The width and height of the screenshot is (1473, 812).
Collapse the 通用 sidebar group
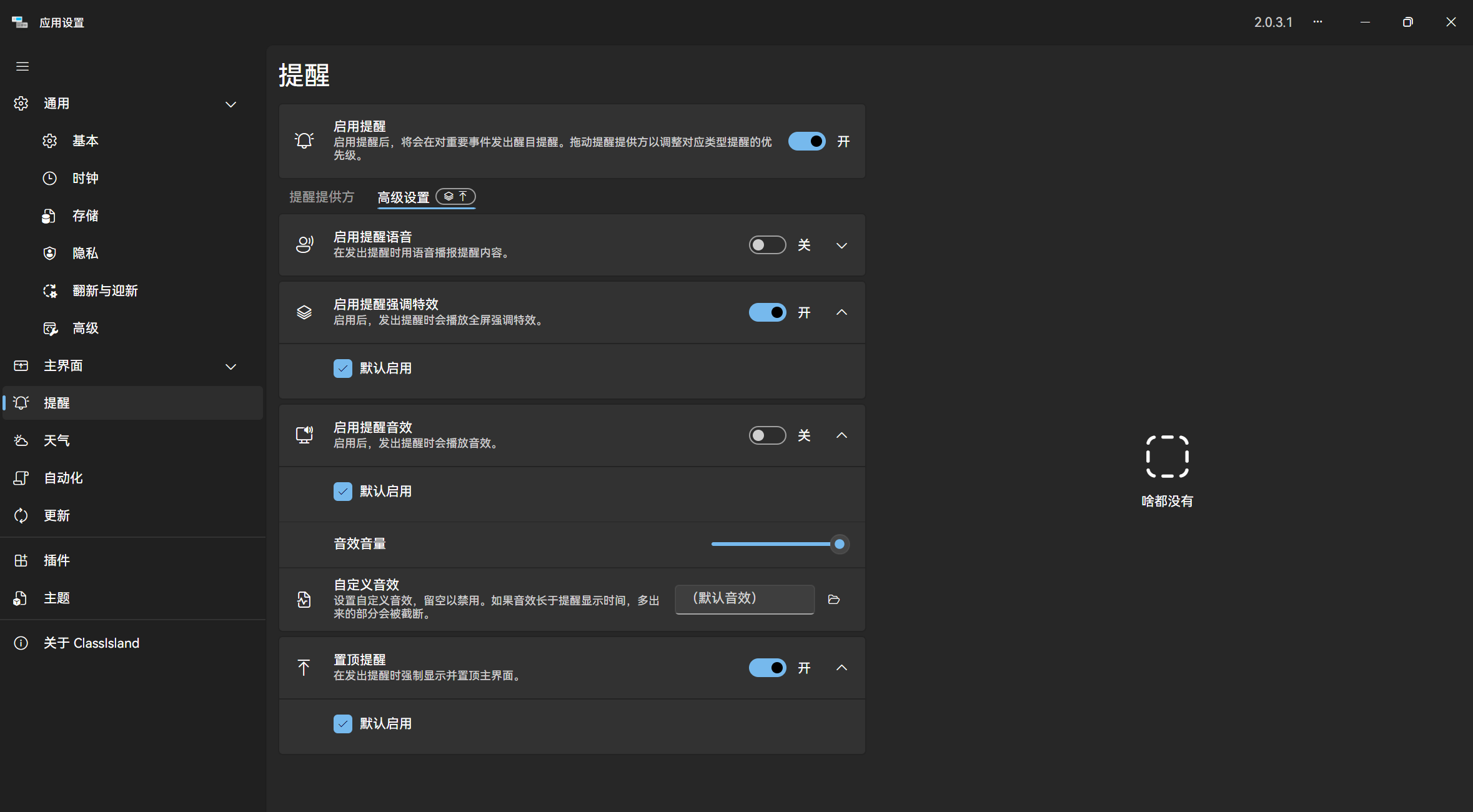click(x=231, y=104)
